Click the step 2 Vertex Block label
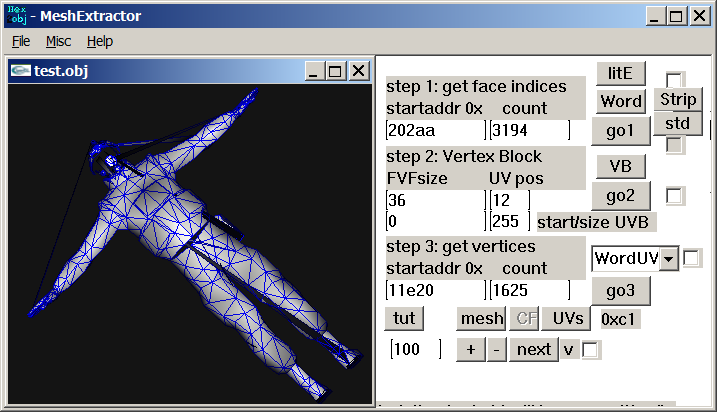717x412 pixels. click(x=464, y=156)
